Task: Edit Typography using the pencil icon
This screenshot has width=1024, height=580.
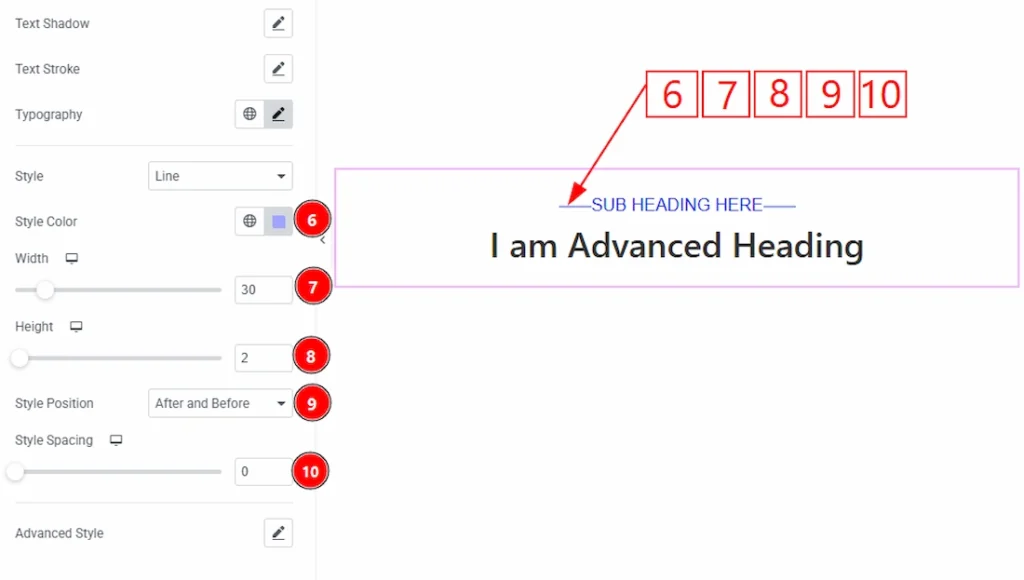Action: click(278, 115)
